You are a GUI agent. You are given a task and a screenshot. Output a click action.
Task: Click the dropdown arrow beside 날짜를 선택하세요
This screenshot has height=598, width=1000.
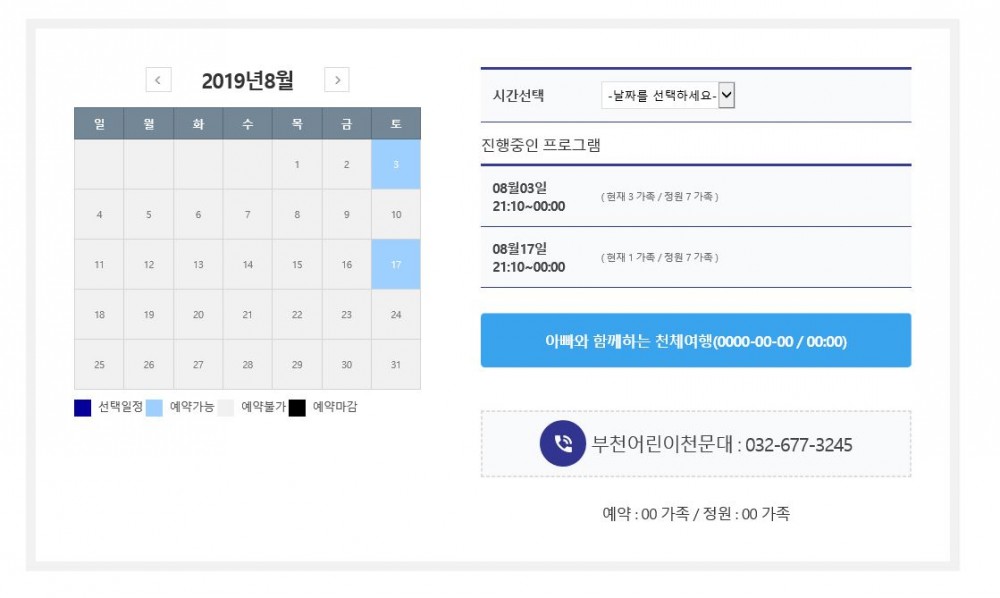click(727, 95)
